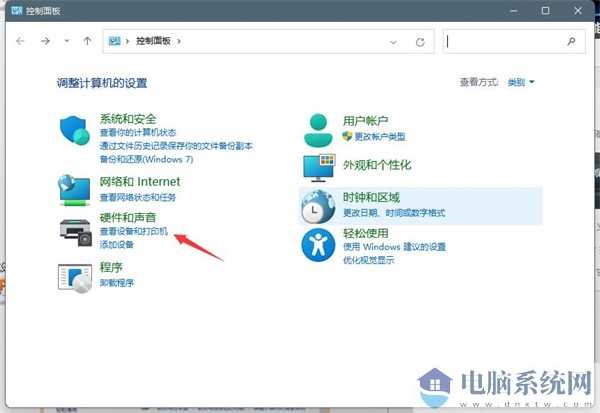Open Appearance and Personalization monitor icon
This screenshot has width=600, height=413.
point(319,168)
